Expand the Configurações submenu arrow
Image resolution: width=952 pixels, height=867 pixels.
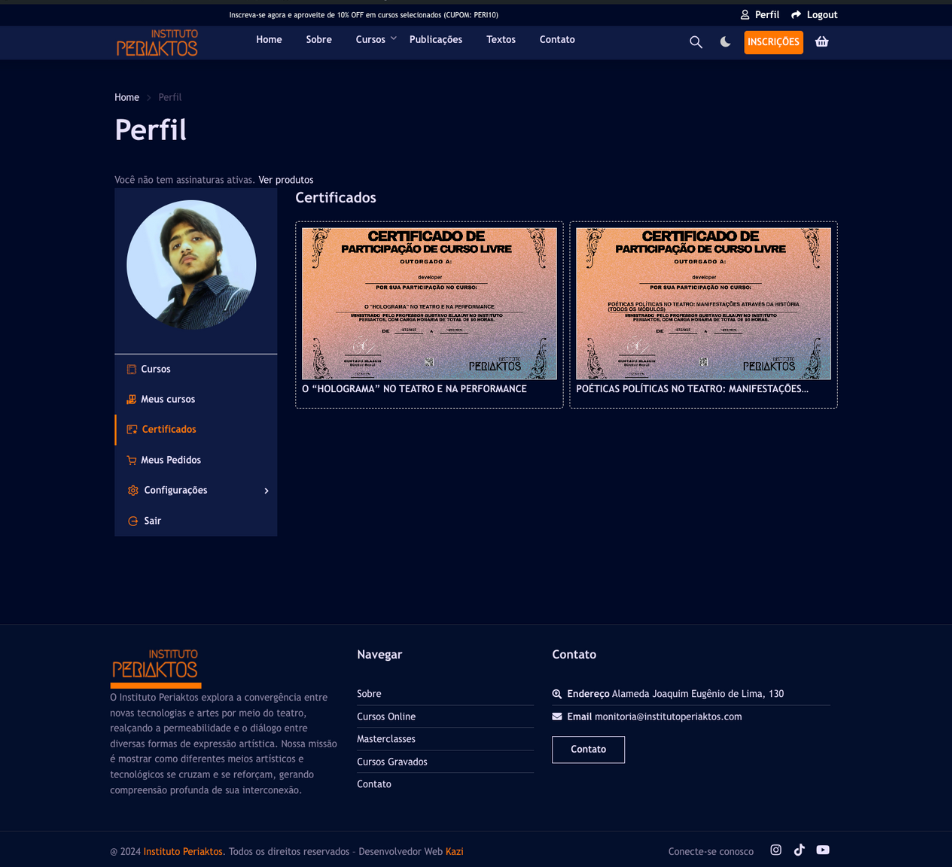click(267, 491)
